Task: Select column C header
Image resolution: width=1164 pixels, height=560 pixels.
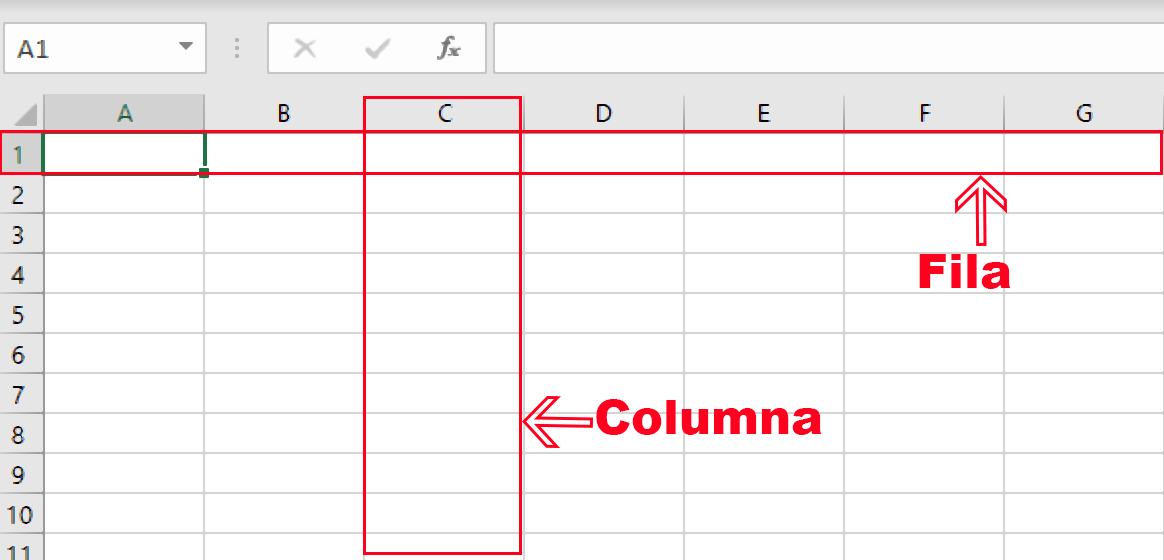Action: [x=444, y=113]
